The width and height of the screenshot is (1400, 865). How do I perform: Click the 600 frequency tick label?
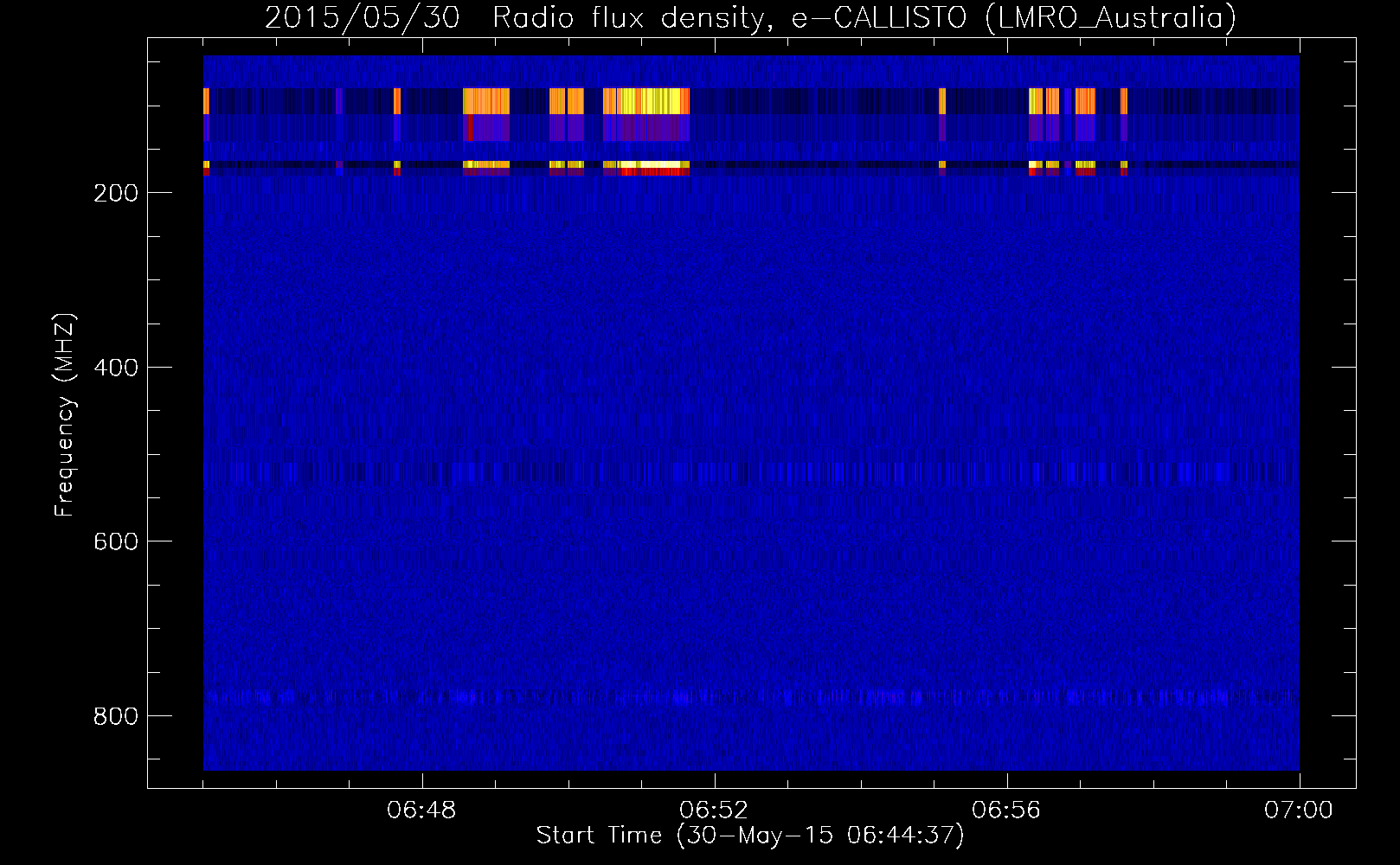[116, 541]
